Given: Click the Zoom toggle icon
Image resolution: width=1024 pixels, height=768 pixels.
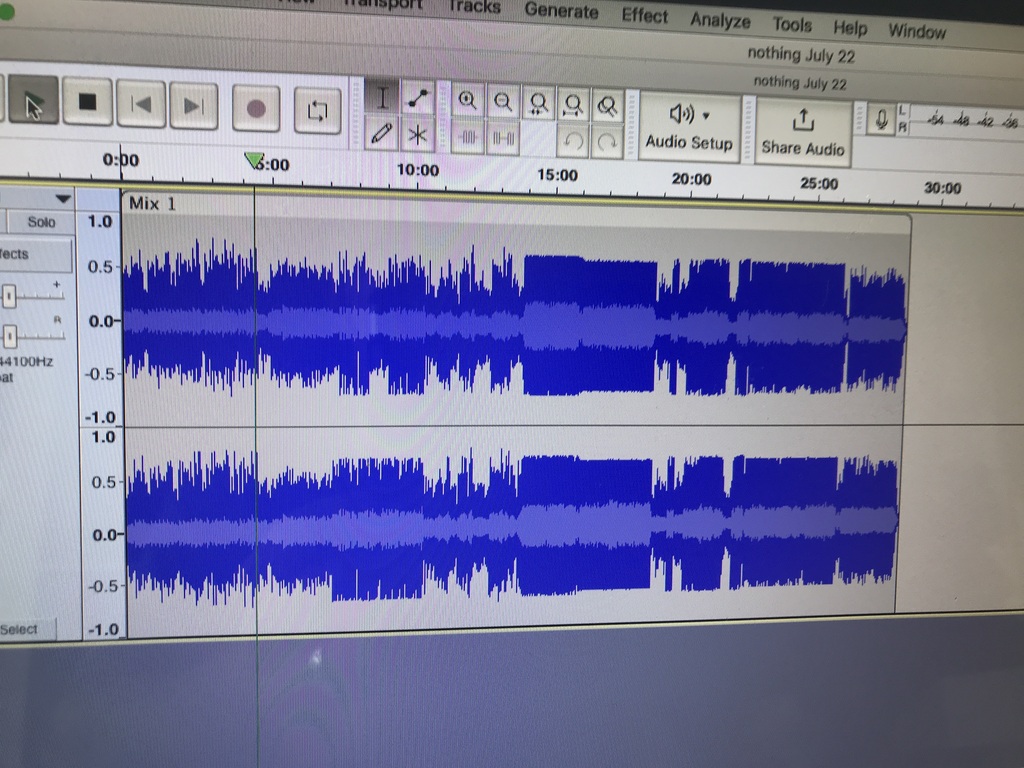Looking at the screenshot, I should tap(607, 106).
